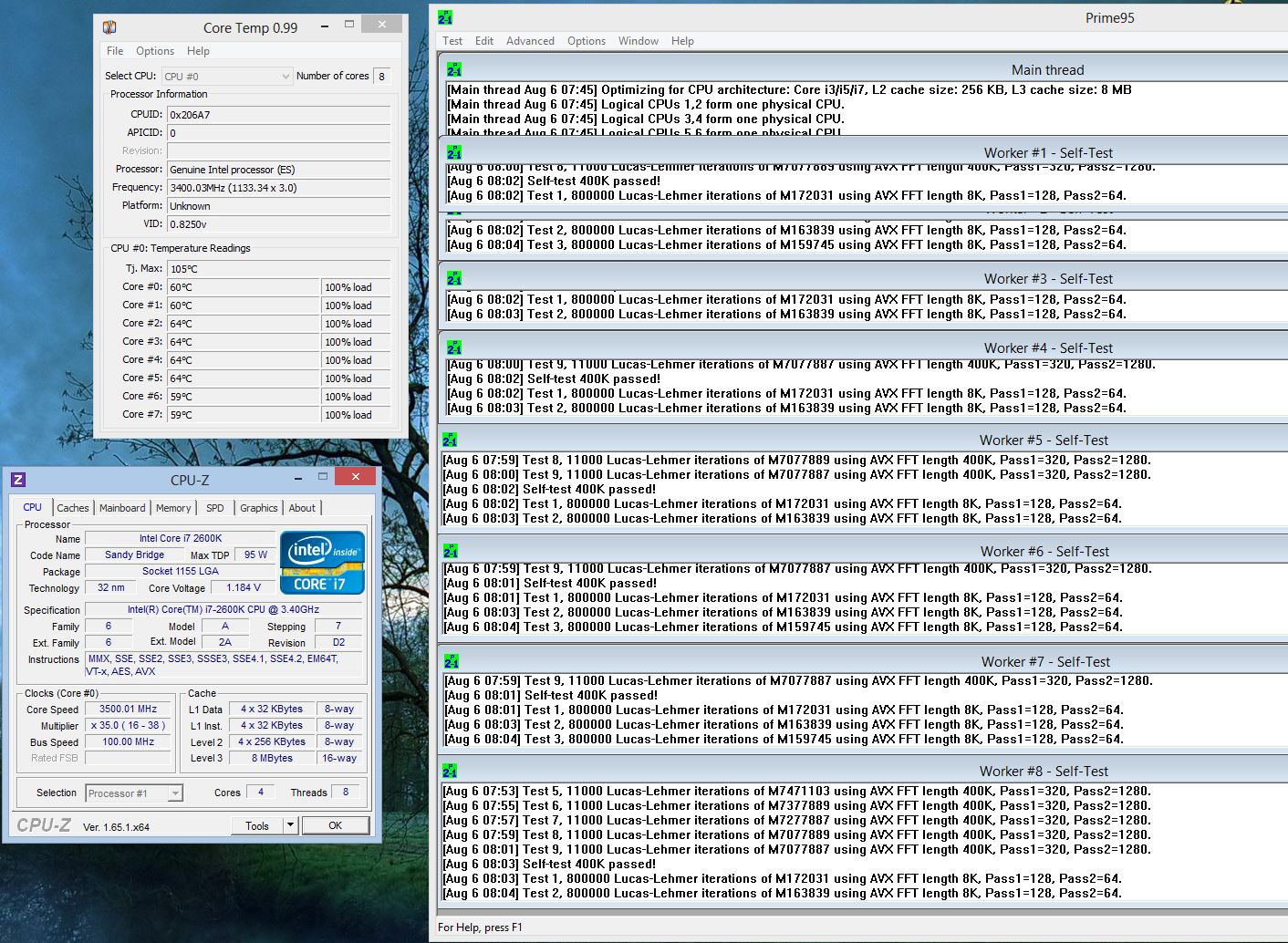Viewport: 1288px width, 943px height.
Task: Click the Multiplier value x 35.0 (16 - 38)
Action: (x=128, y=725)
